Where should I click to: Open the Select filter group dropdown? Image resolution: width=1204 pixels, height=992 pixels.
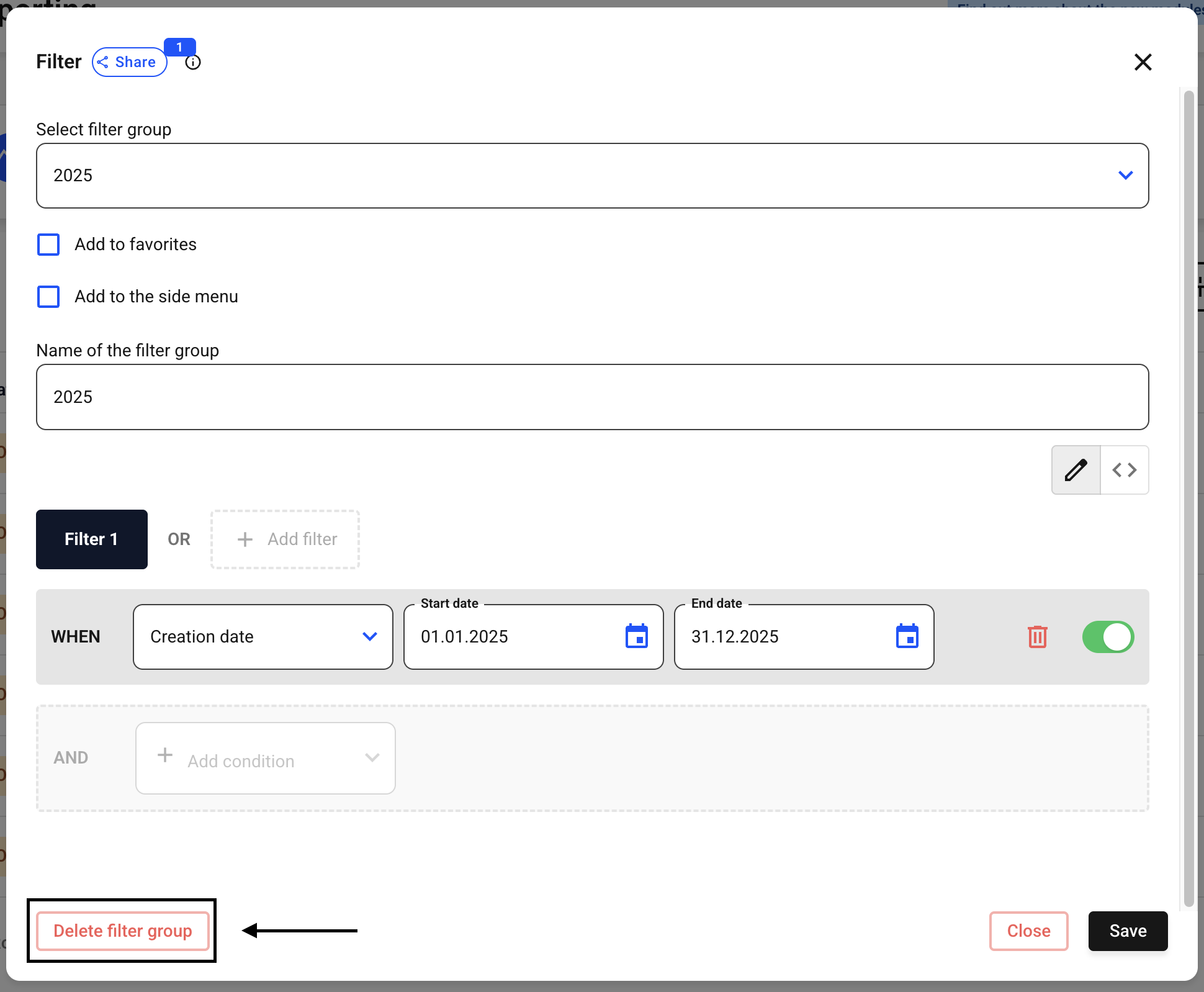tap(592, 176)
